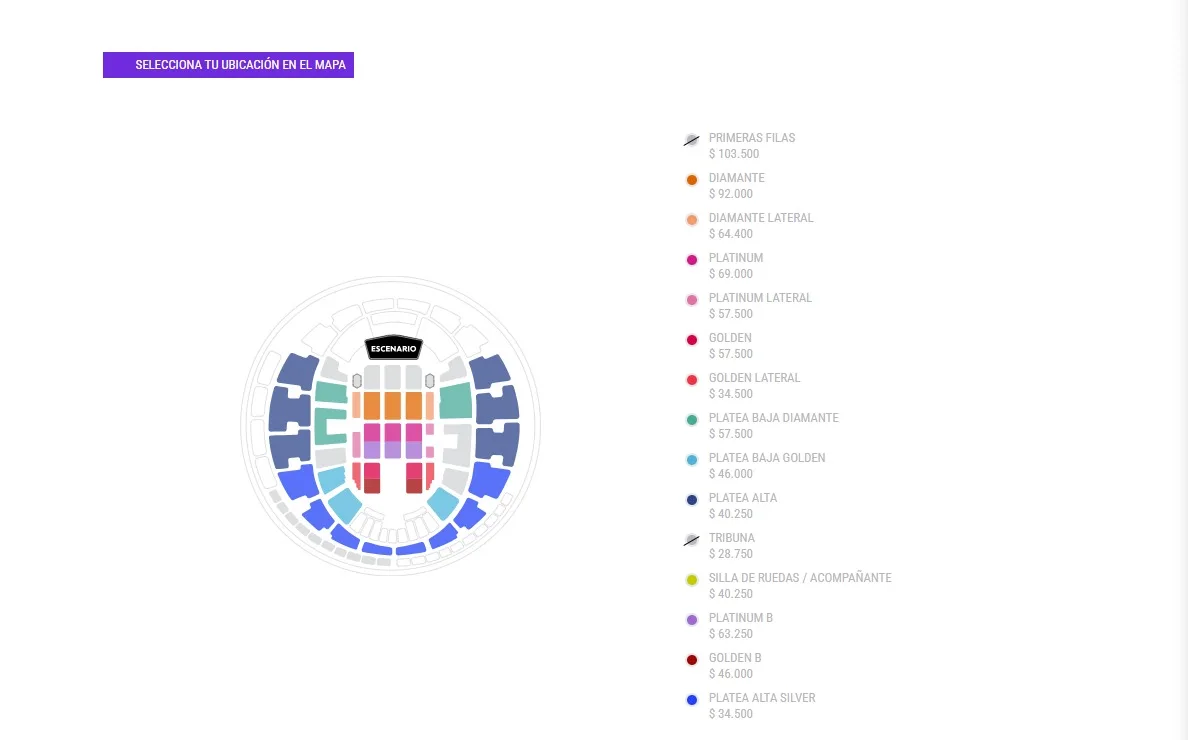
Task: Click the orange DIAMANTE legend dot
Action: (x=692, y=180)
